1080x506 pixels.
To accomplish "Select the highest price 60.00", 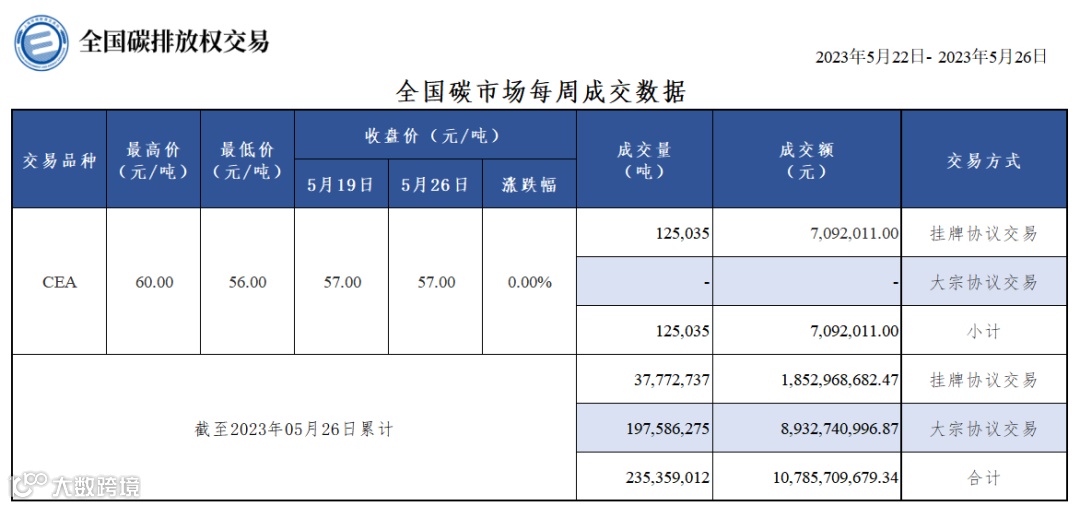I will (x=153, y=282).
